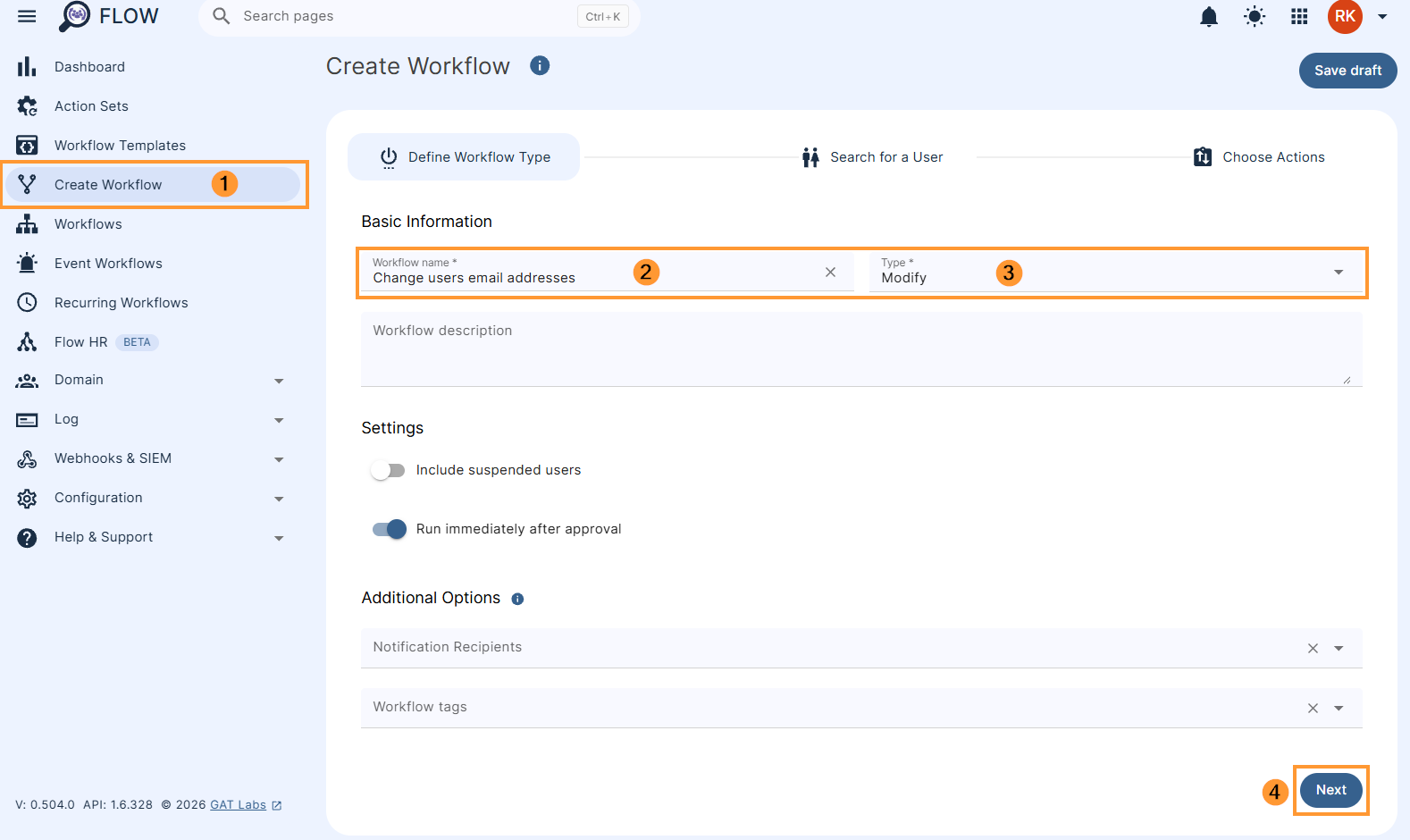Click the Create Workflow branch icon
Viewport: 1410px width, 840px height.
pos(27,185)
